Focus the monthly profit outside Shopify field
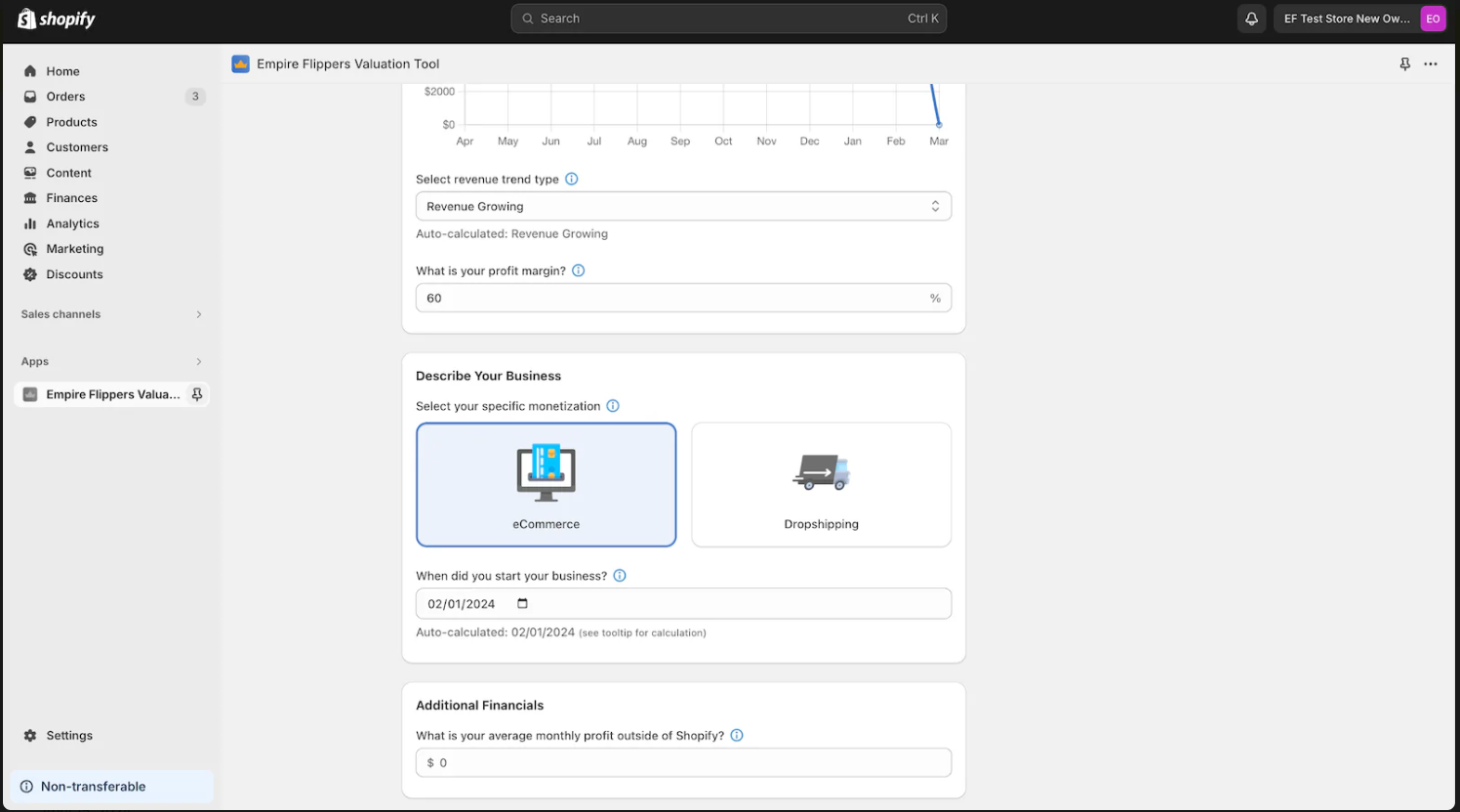Image resolution: width=1460 pixels, height=812 pixels. 683,762
